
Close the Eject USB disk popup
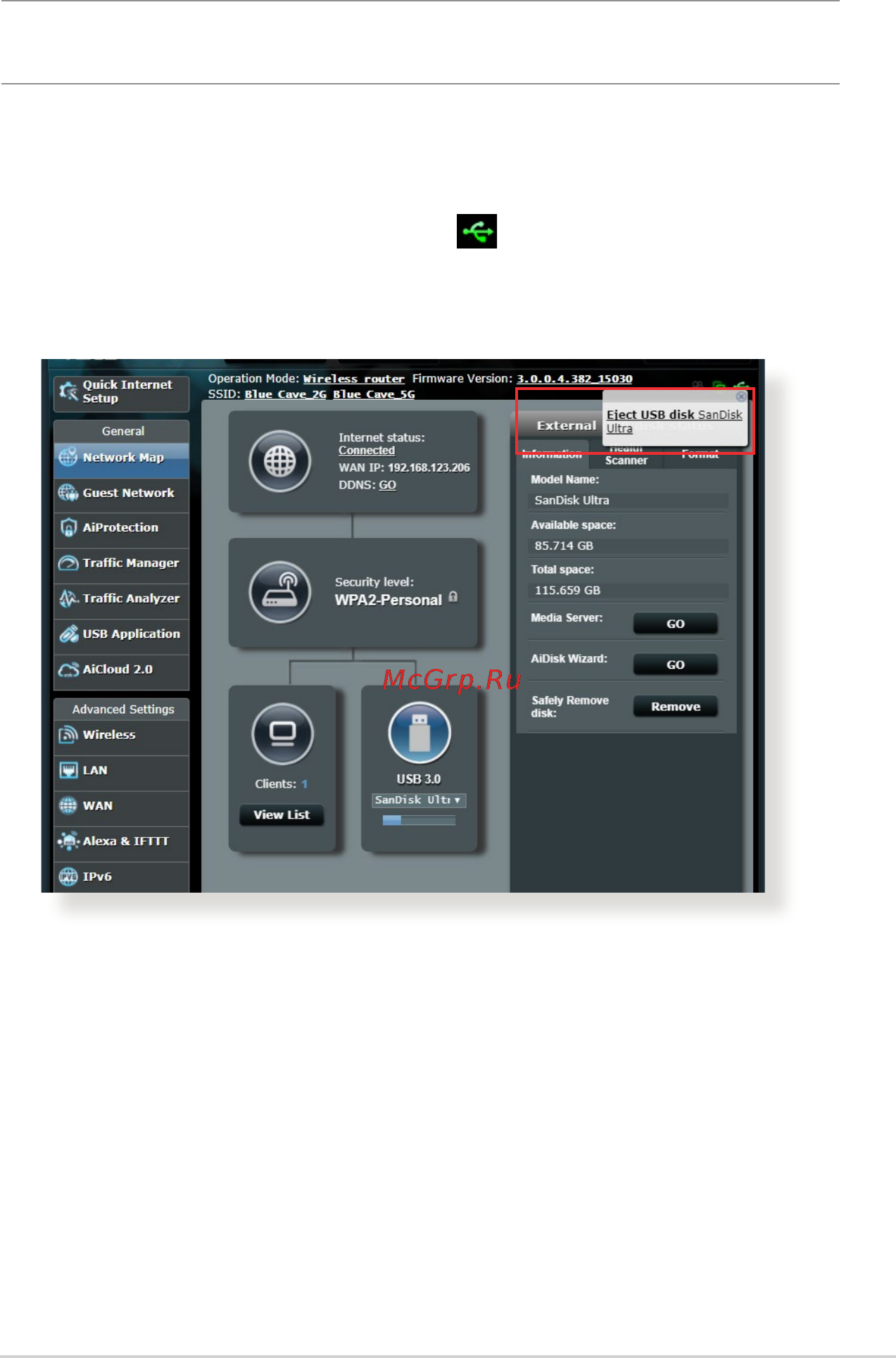point(740,396)
